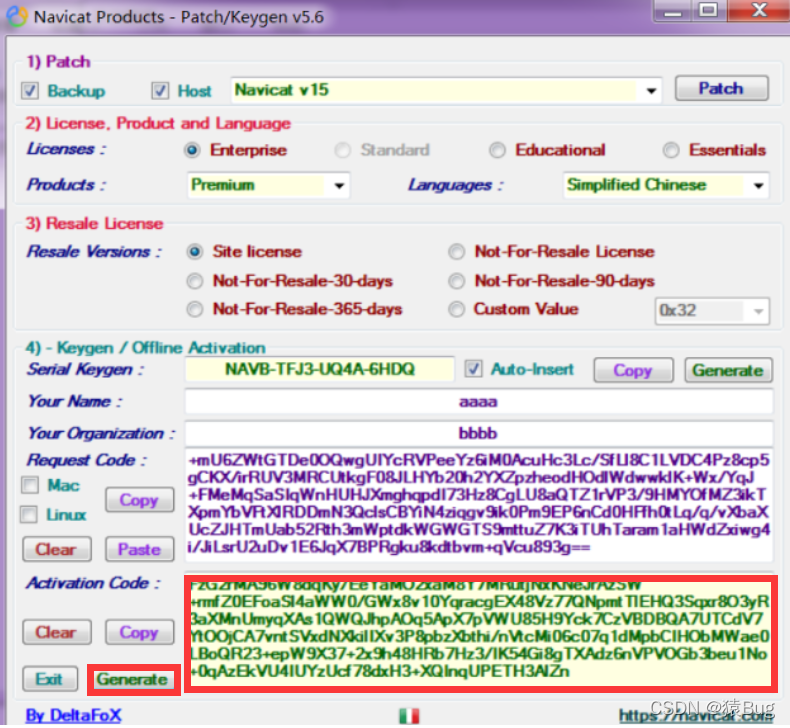Clear the Activation Code
The image size is (790, 728).
[57, 632]
